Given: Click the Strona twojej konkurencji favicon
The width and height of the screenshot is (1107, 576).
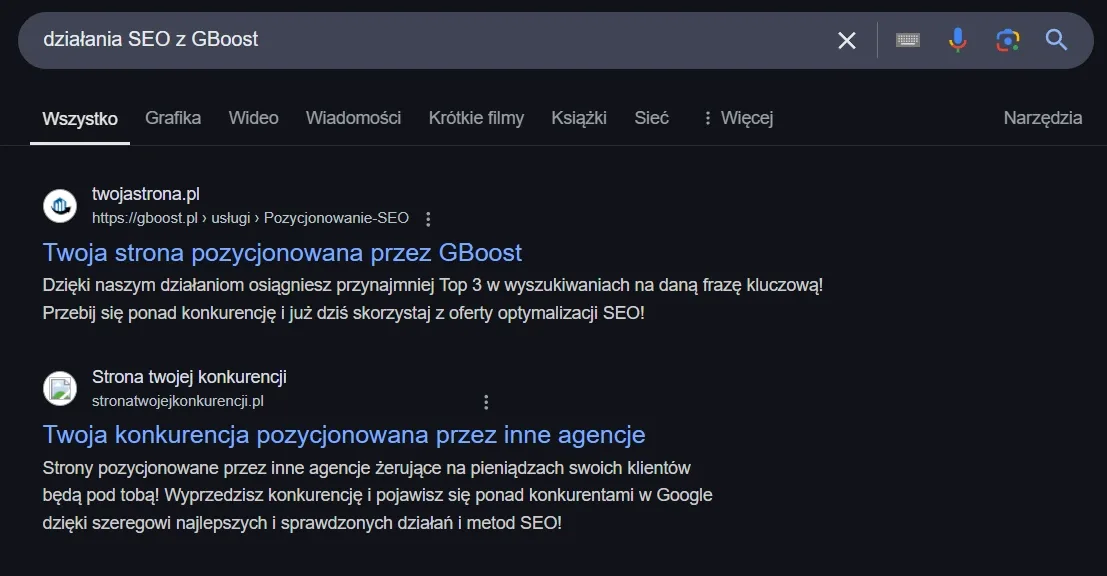Looking at the screenshot, I should coord(60,388).
